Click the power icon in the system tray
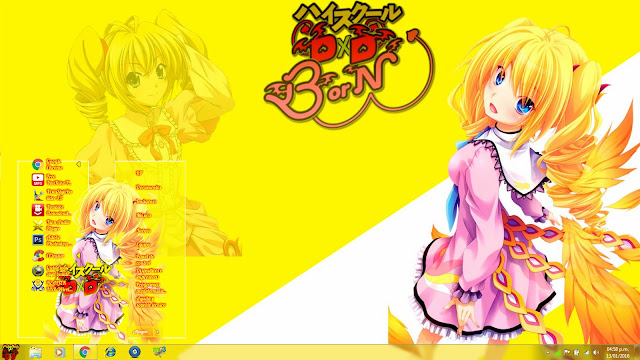640x360 pixels. (577, 352)
